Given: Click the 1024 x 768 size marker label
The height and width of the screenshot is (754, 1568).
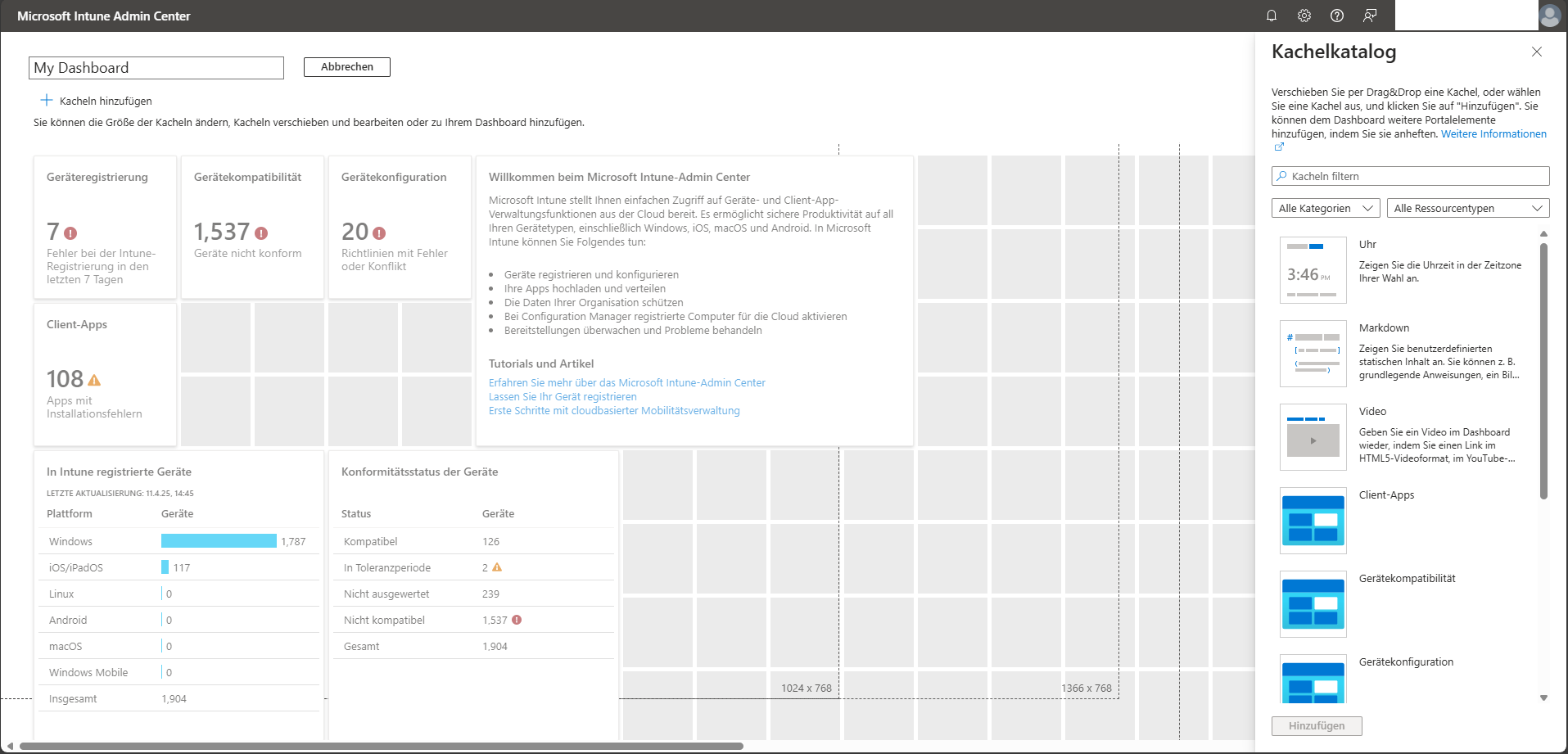Looking at the screenshot, I should (807, 688).
